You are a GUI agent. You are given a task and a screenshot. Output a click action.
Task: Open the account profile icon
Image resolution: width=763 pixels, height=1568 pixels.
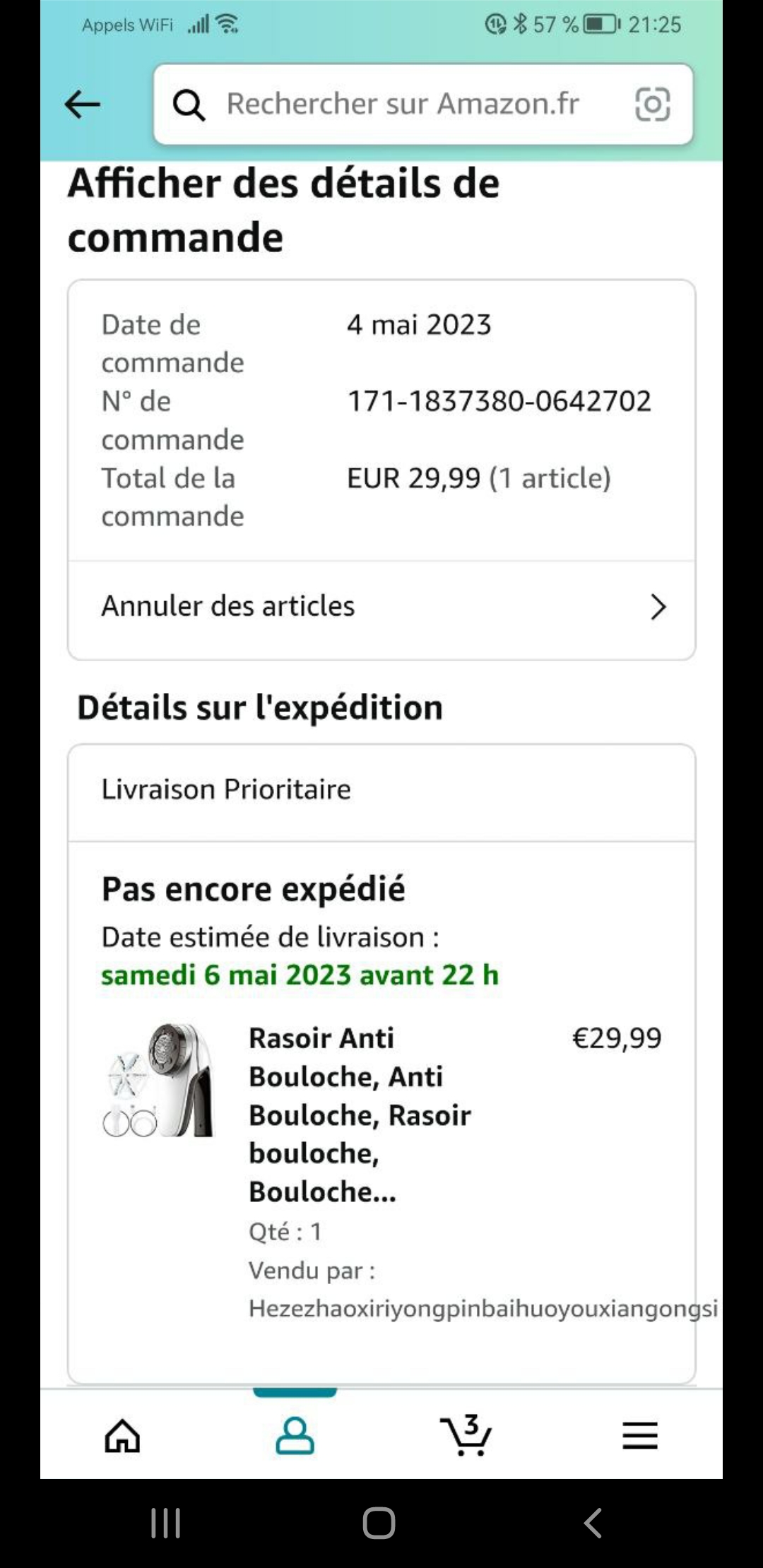coord(295,1435)
